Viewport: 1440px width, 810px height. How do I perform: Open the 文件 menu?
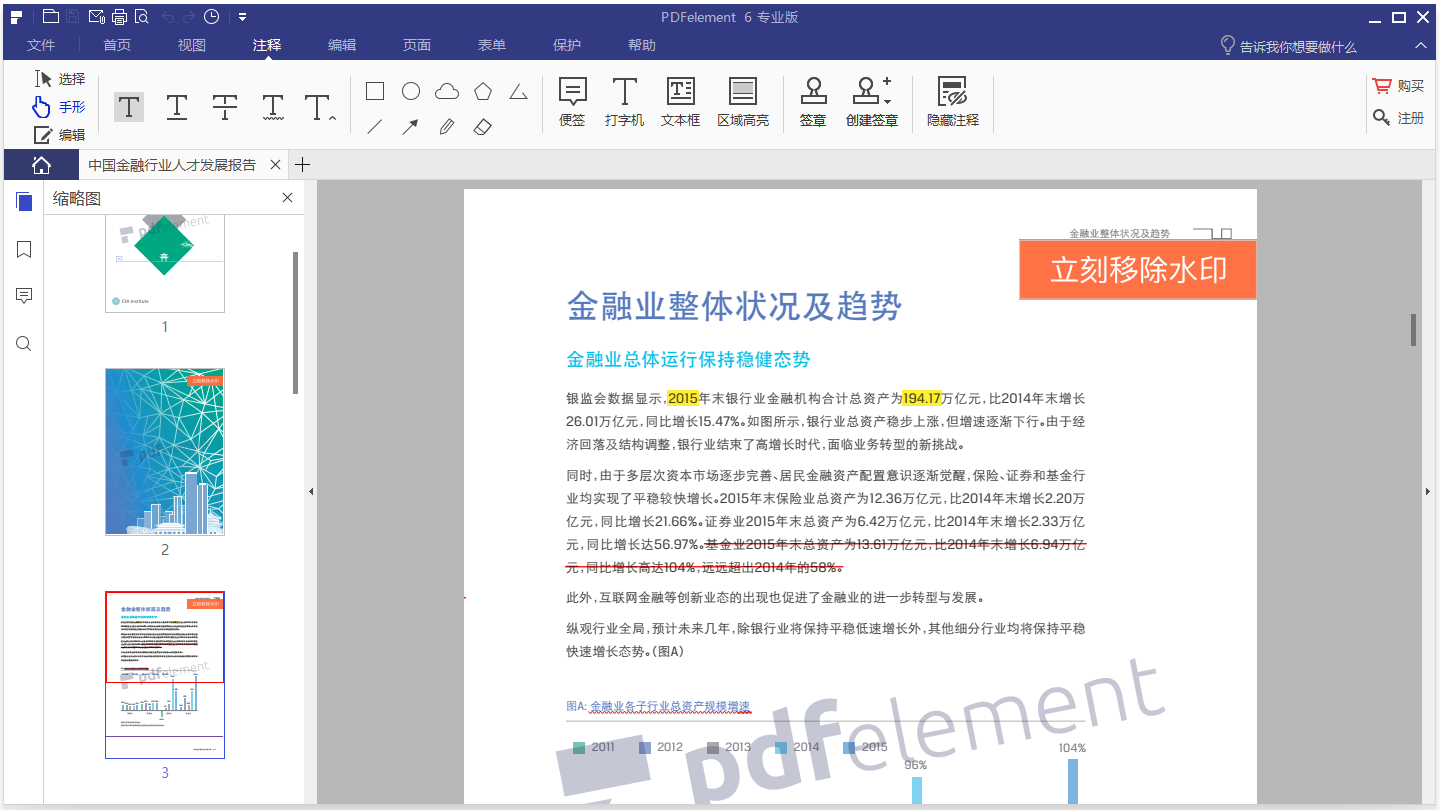tap(41, 45)
